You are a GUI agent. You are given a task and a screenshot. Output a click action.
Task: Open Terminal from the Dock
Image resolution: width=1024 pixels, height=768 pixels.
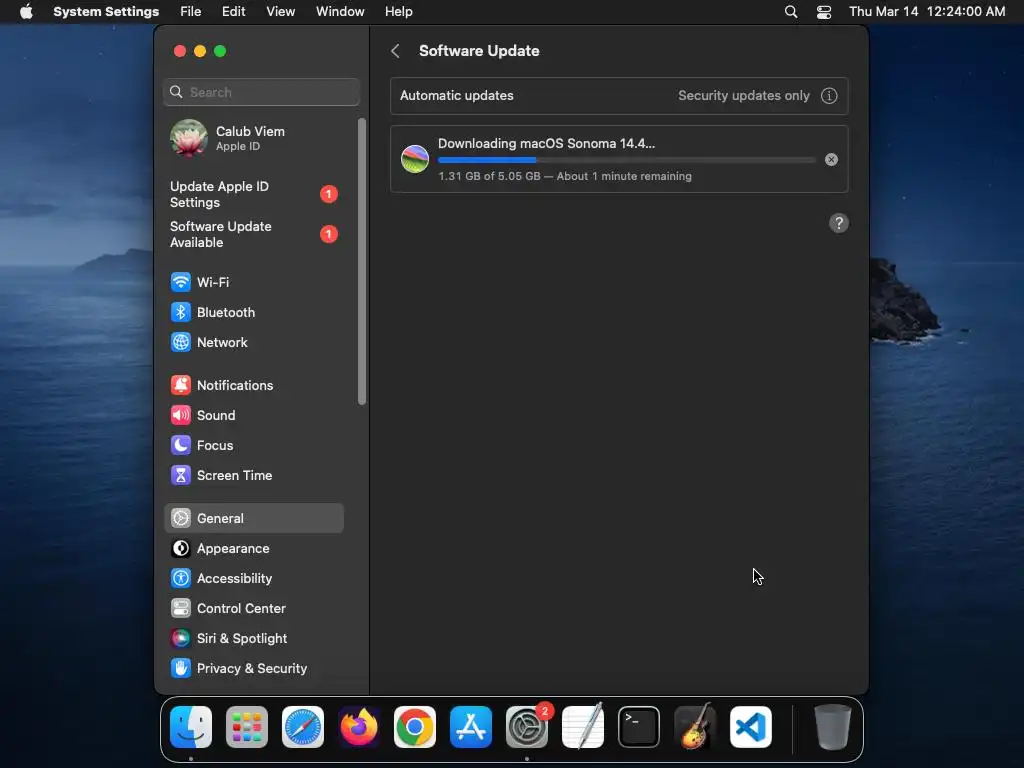click(x=639, y=727)
